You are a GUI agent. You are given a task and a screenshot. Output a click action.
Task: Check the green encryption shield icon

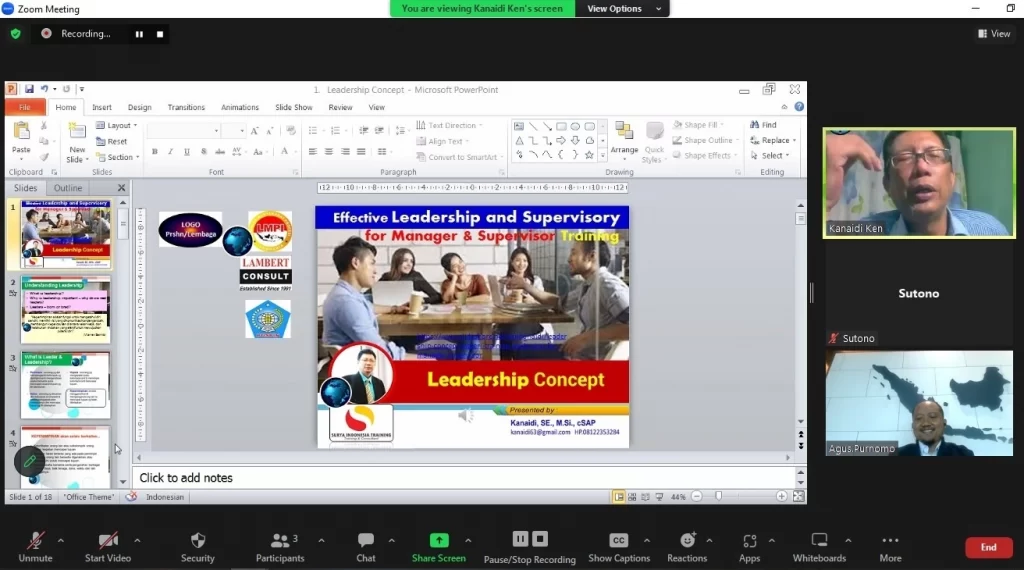tap(16, 33)
